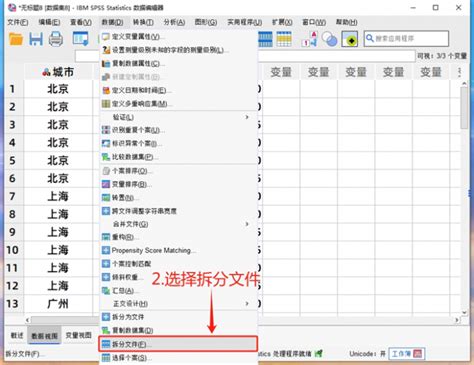Click the Save data floppy icon
The height and width of the screenshot is (365, 474).
click(x=36, y=39)
